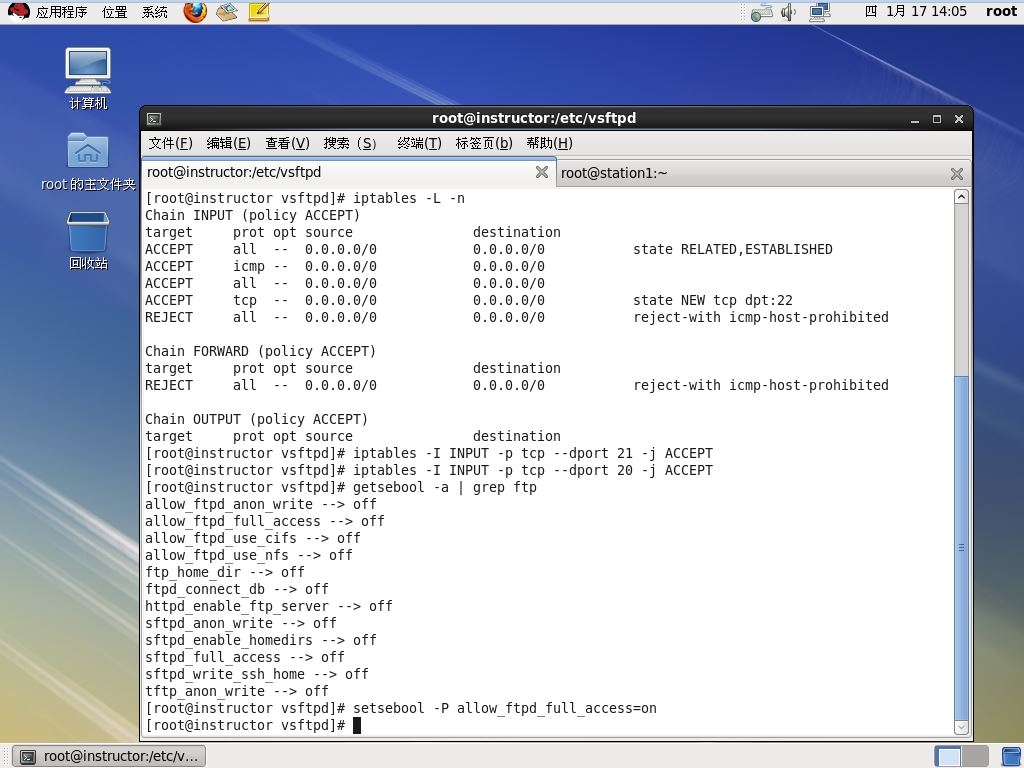1024x768 pixels.
Task: Click the 'sftpd_full_access --> off' line
Action: point(244,657)
